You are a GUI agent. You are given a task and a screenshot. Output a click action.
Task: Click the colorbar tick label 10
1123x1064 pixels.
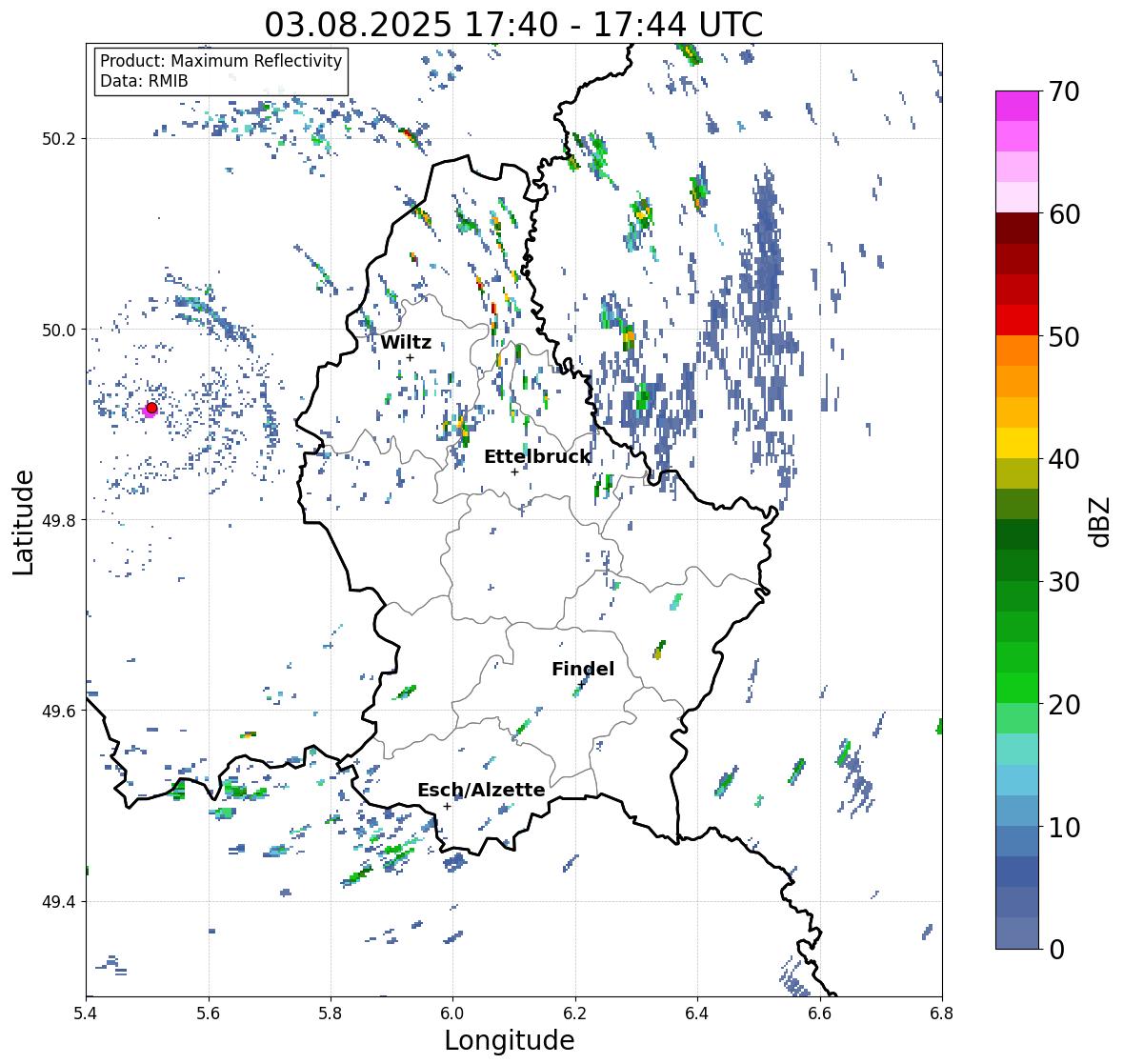1064,827
